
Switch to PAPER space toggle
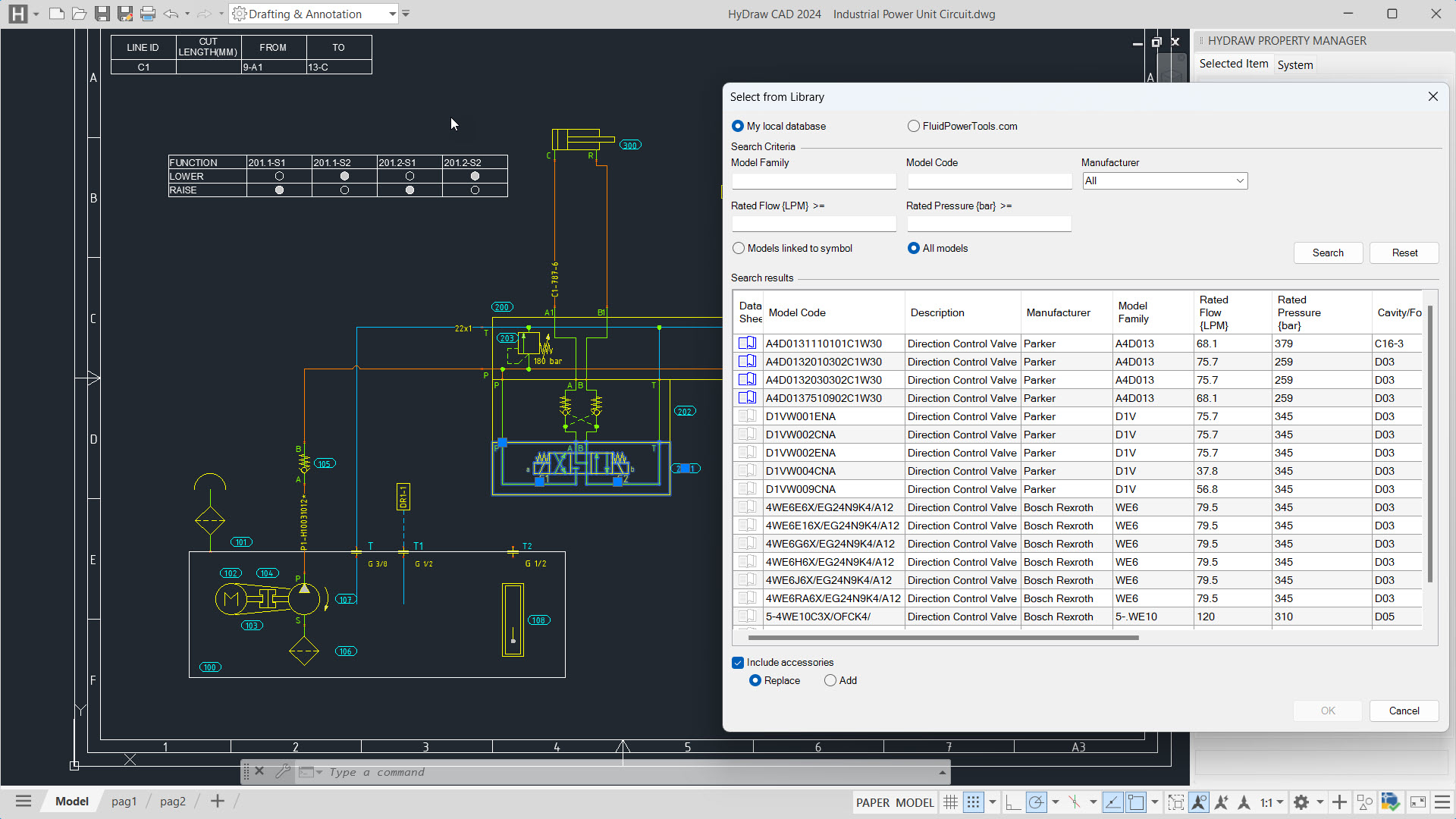[x=873, y=802]
